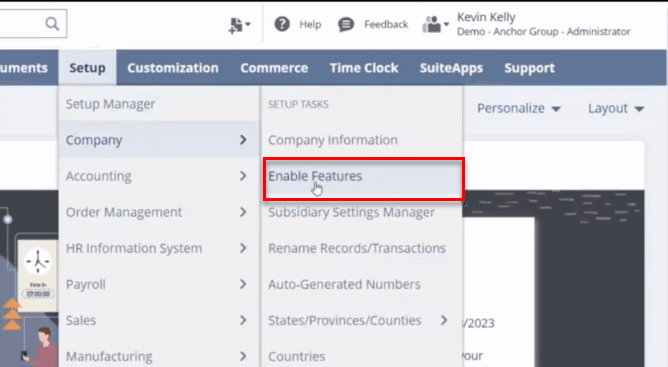Open the Layout dropdown
This screenshot has width=668, height=367.
pyautogui.click(x=616, y=108)
